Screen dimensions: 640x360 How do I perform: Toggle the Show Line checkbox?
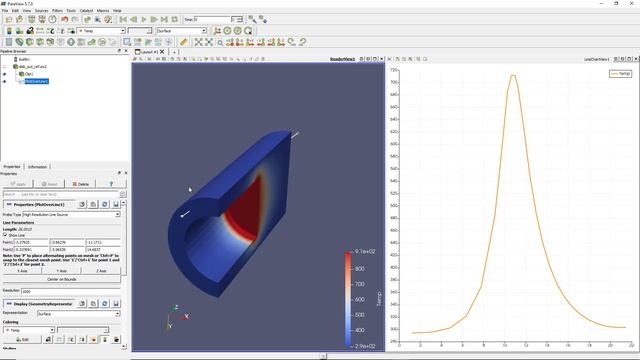point(5,235)
